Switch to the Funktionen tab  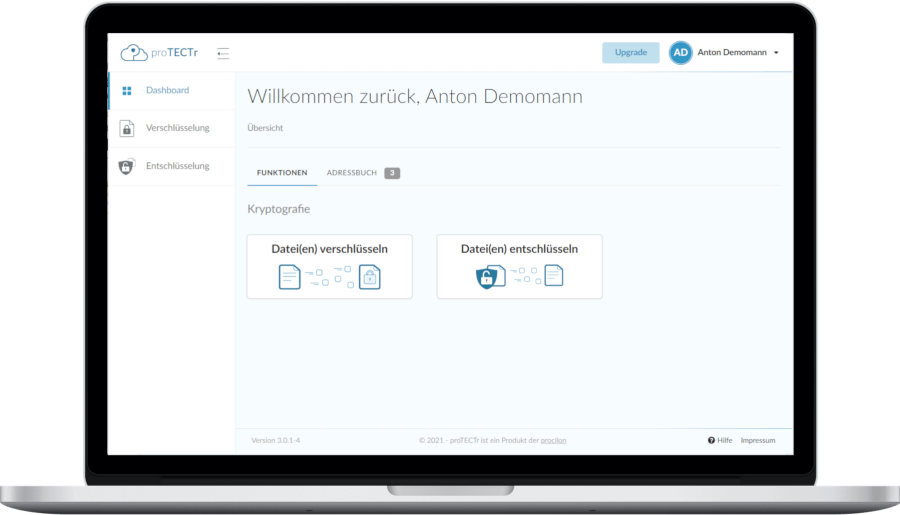[282, 173]
